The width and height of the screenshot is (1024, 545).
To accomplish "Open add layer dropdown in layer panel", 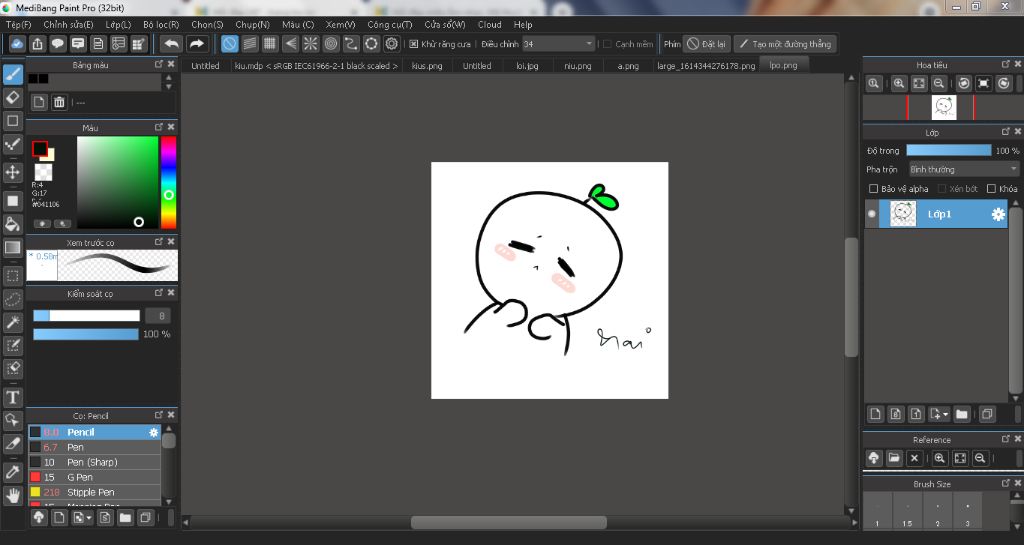I will (x=938, y=414).
